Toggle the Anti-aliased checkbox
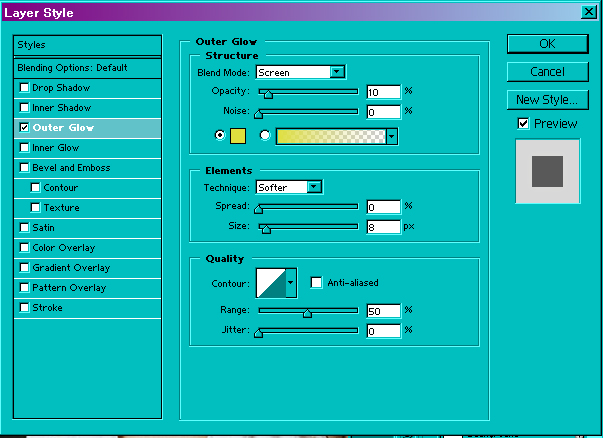The height and width of the screenshot is (438, 603). click(316, 283)
